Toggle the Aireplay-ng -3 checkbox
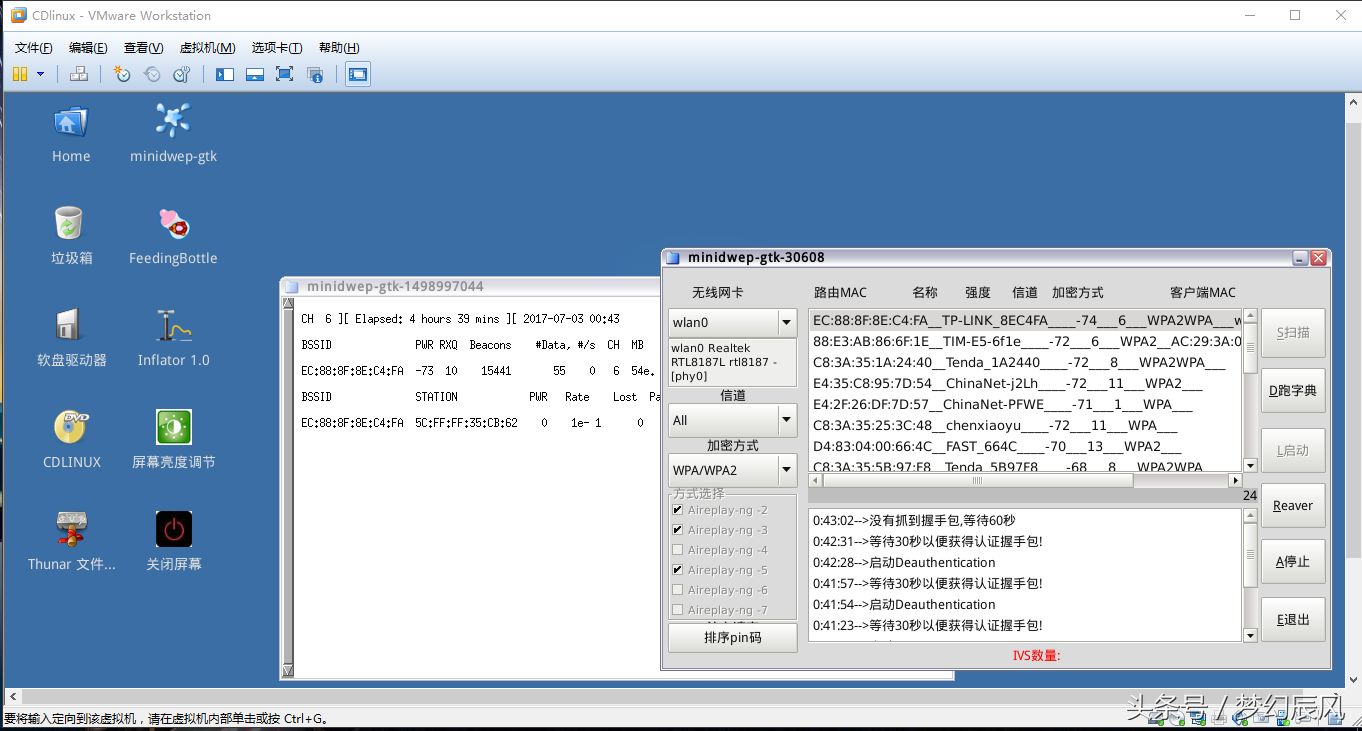 point(678,530)
